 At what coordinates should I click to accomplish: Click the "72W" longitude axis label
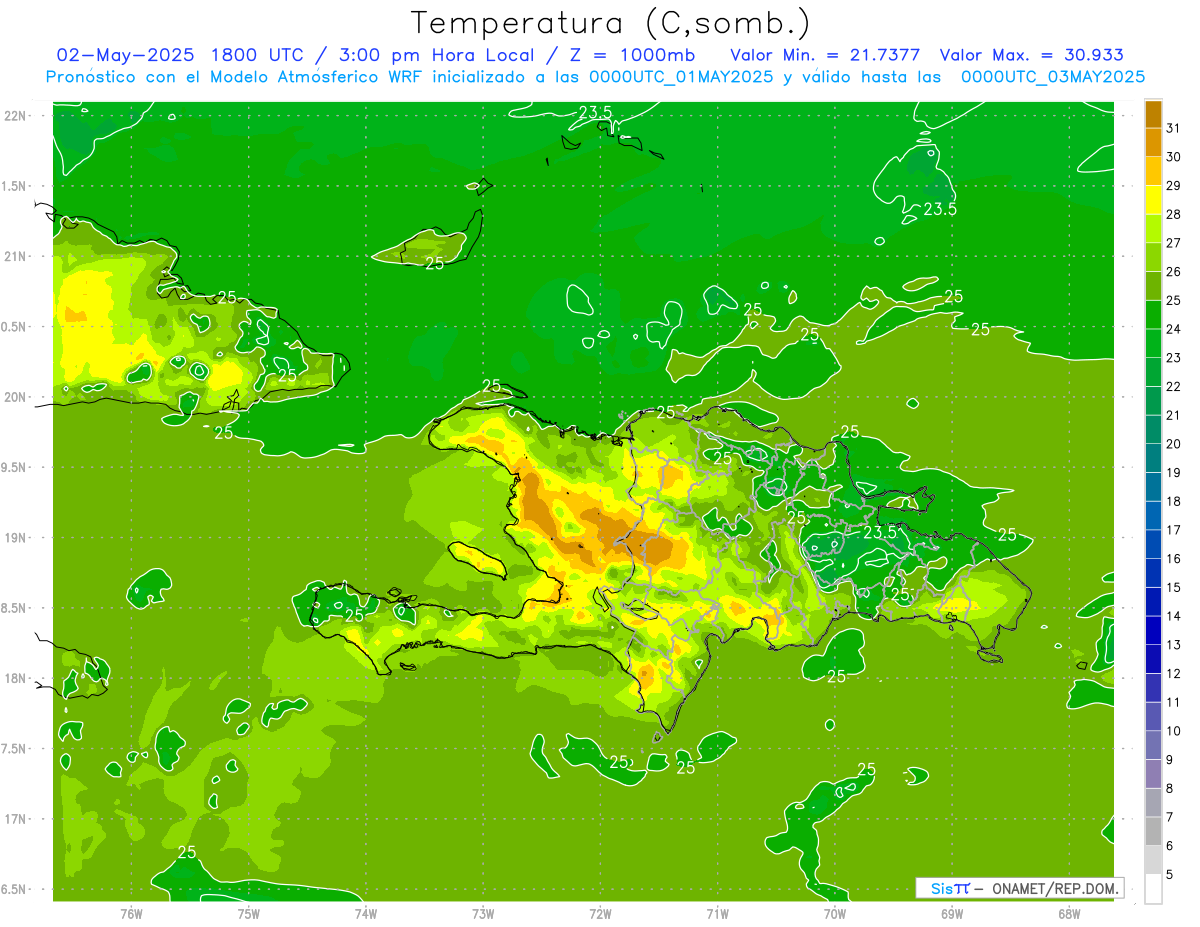point(600,913)
